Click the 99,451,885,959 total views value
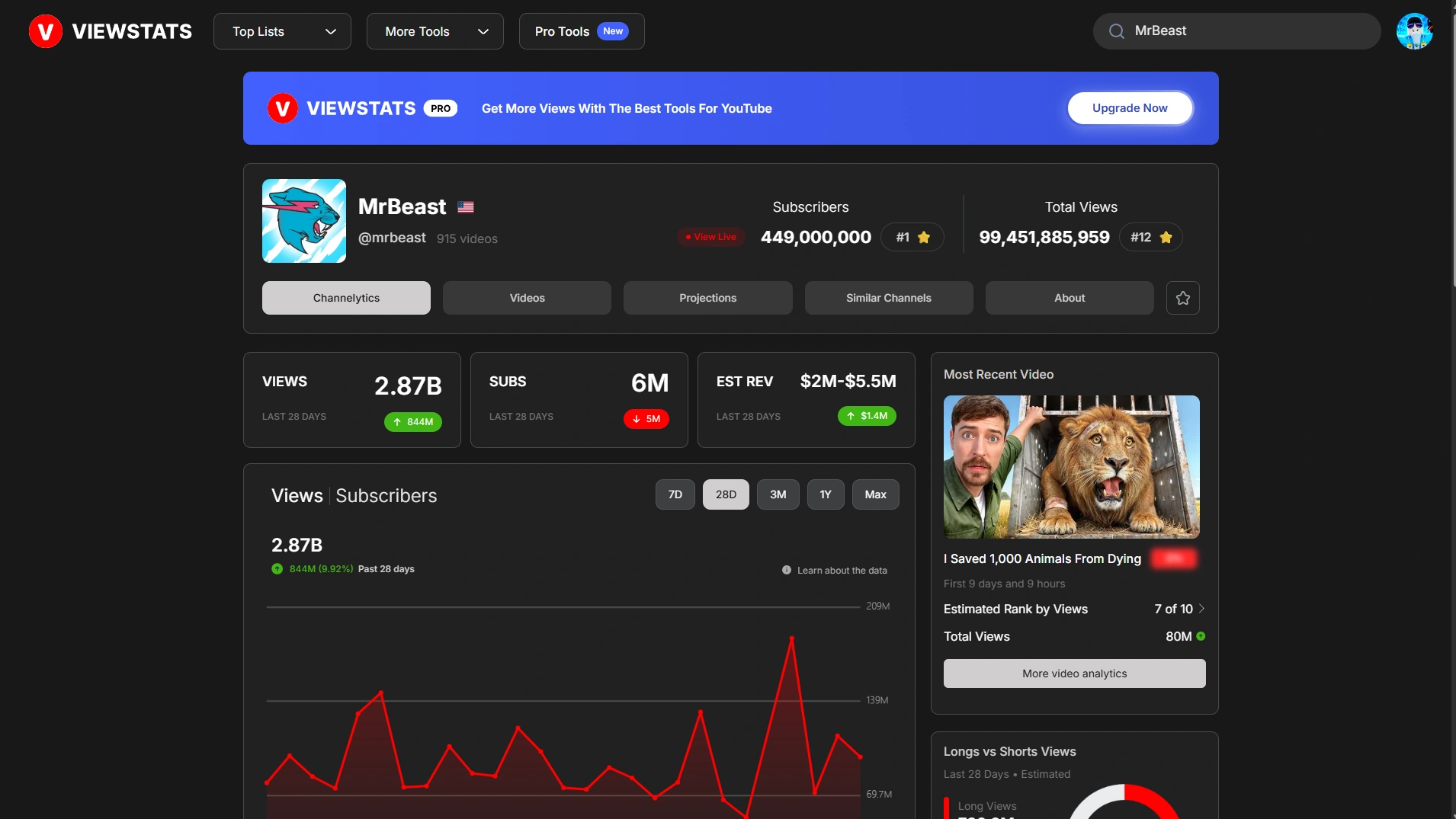 (x=1044, y=237)
